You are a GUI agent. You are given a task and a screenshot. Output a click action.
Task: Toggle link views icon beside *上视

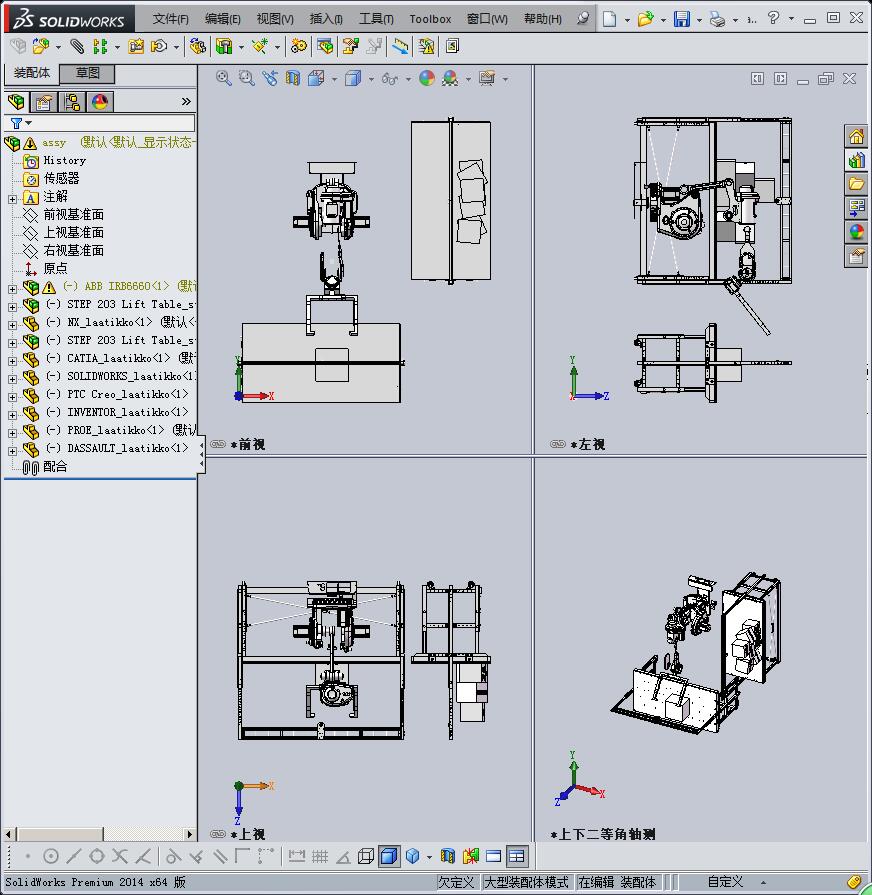coord(218,834)
